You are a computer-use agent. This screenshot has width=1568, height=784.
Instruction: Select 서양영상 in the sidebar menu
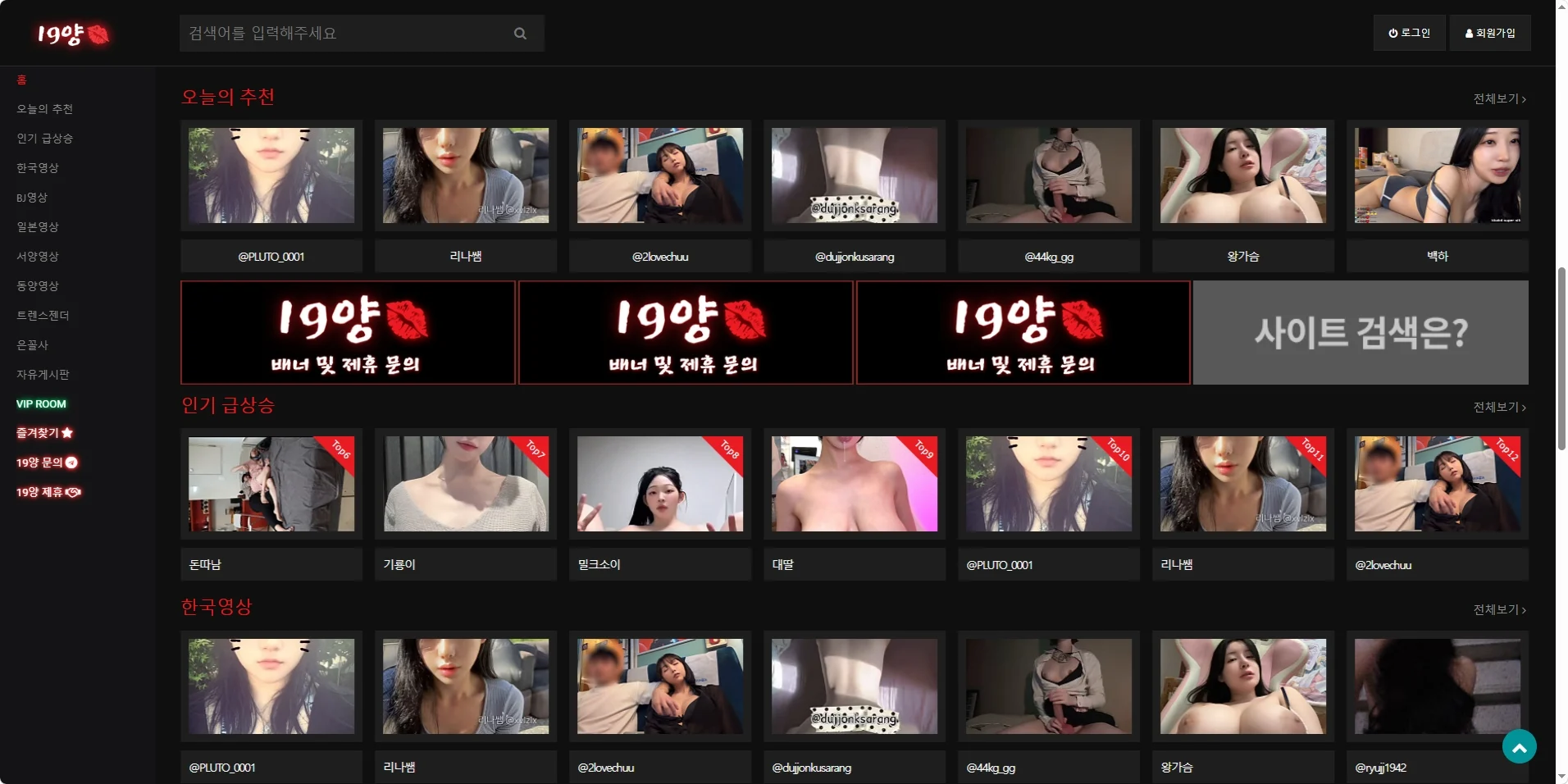(37, 257)
